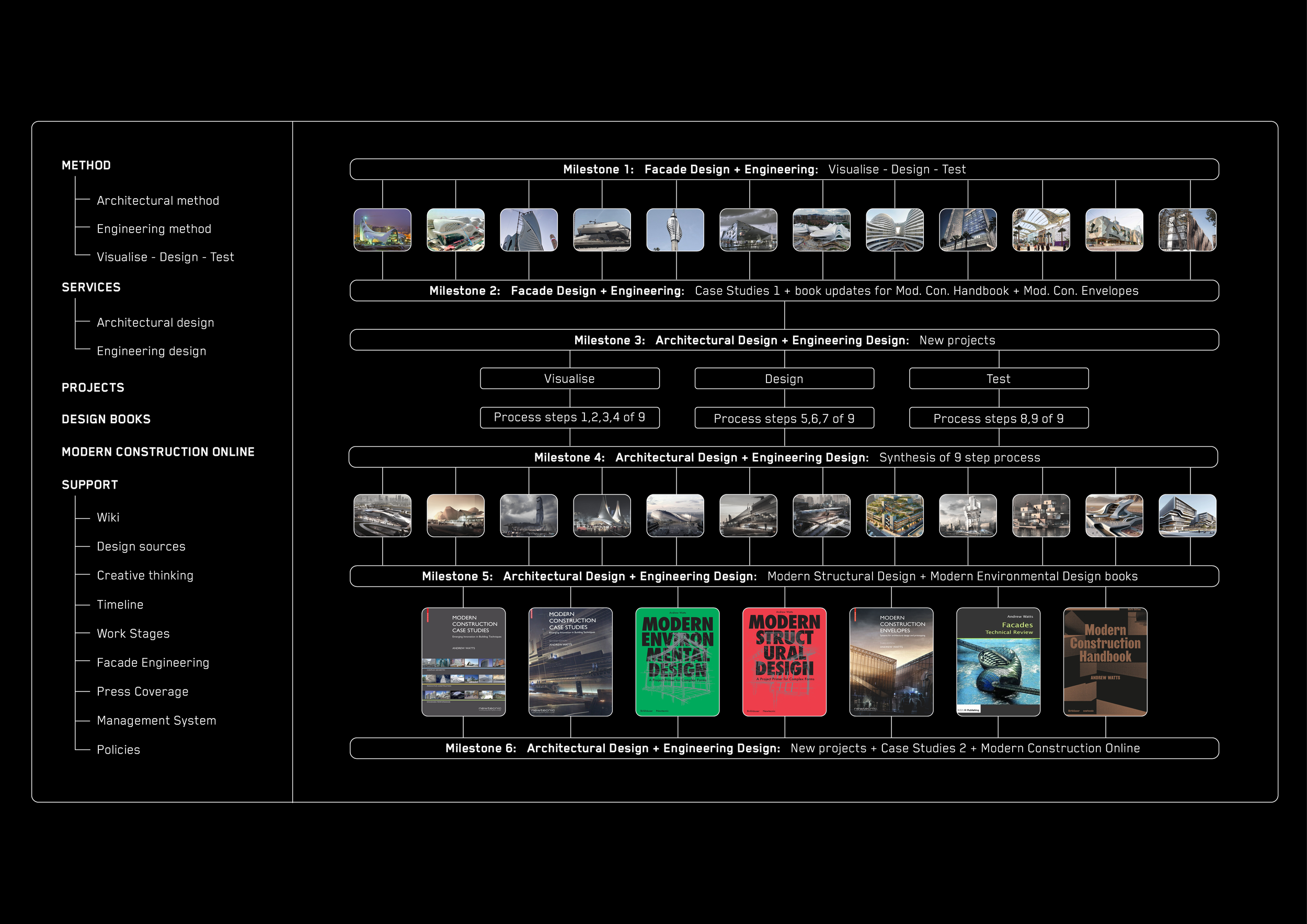1307x924 pixels.
Task: Click Milestone 4 Synthesis of 9 step bar
Action: [783, 457]
